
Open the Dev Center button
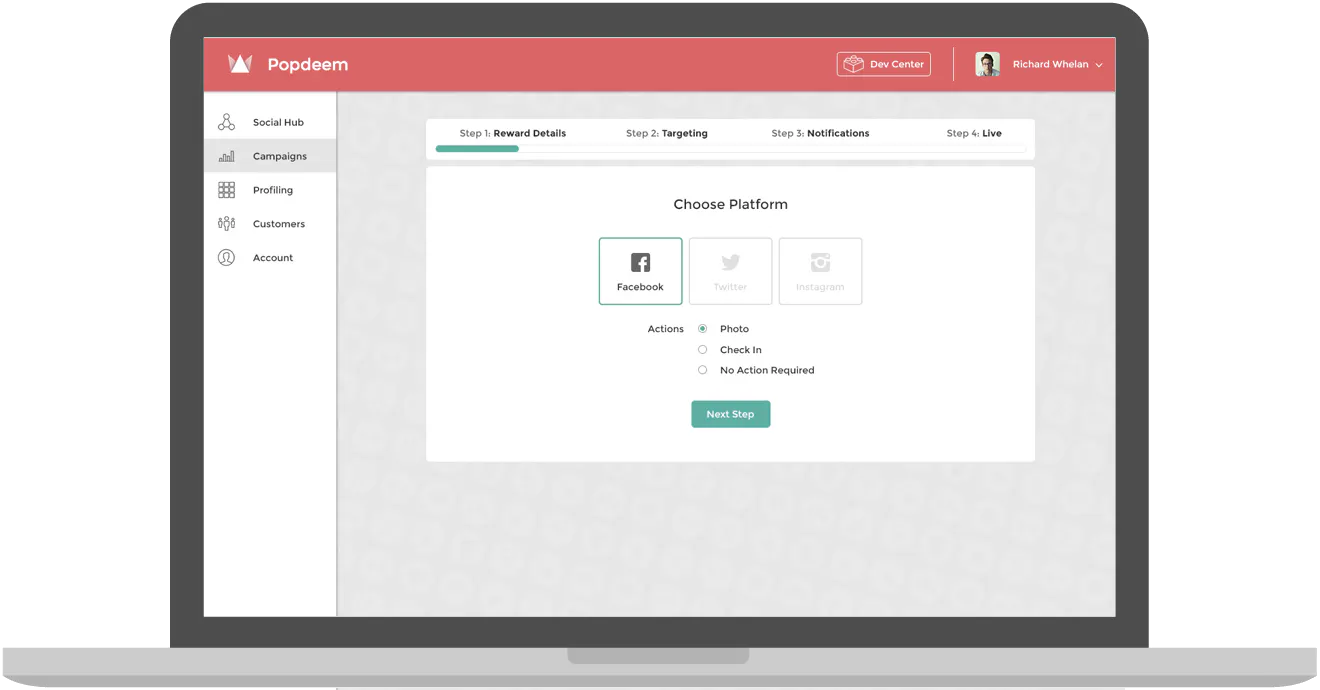(x=883, y=64)
